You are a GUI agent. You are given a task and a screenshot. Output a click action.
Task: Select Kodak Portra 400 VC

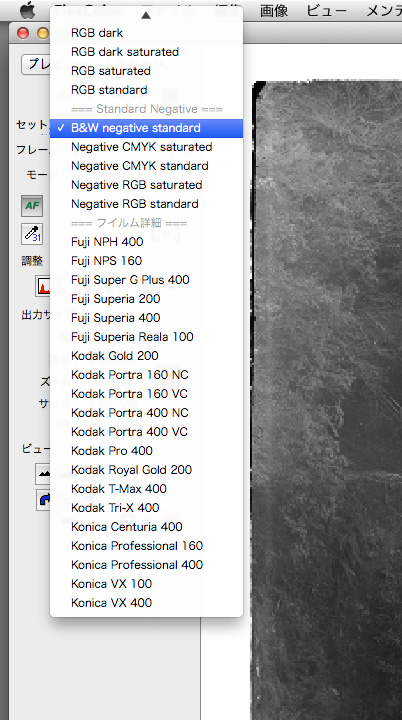[146, 432]
